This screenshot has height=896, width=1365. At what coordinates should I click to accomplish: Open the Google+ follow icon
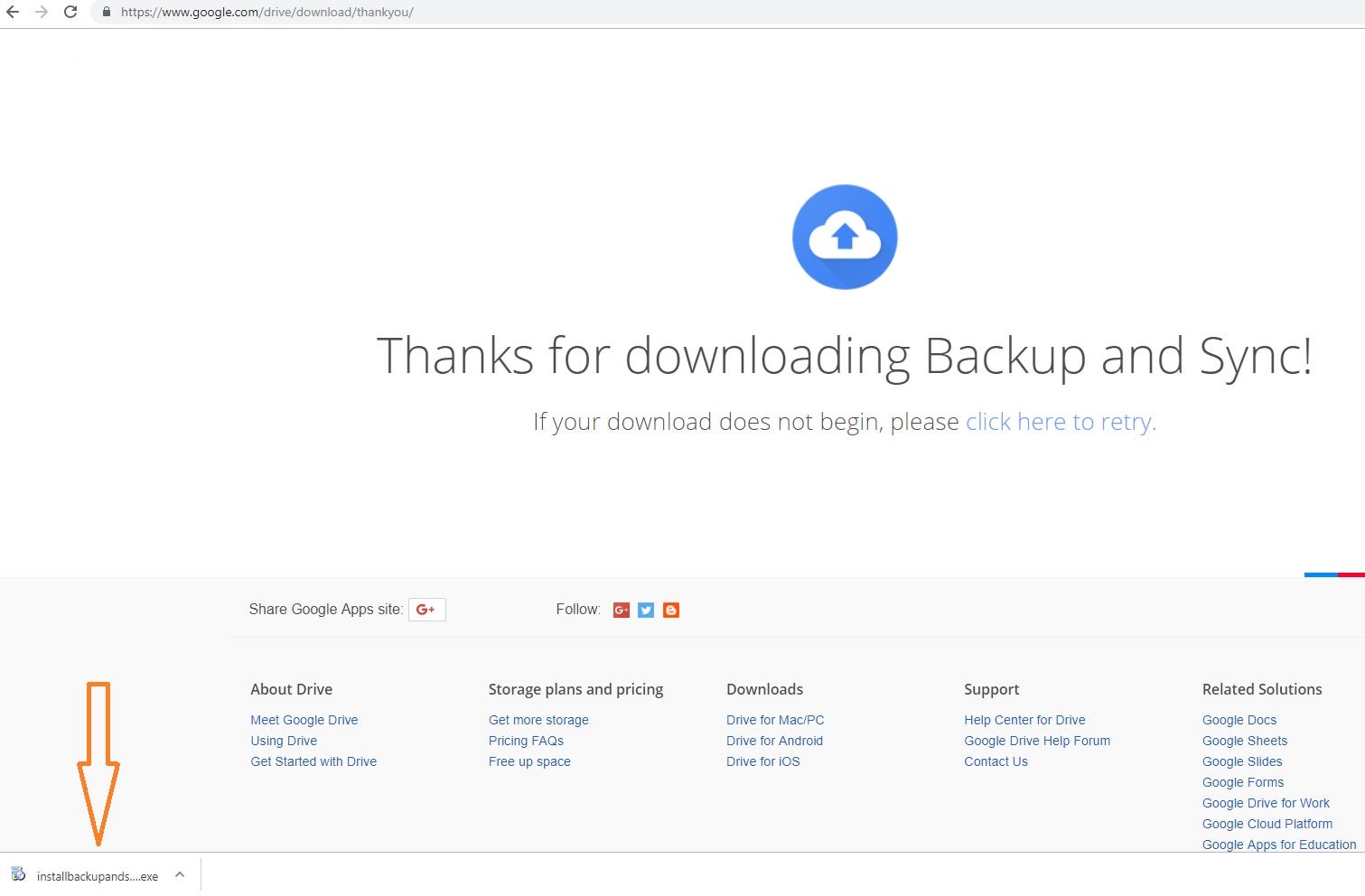point(622,611)
